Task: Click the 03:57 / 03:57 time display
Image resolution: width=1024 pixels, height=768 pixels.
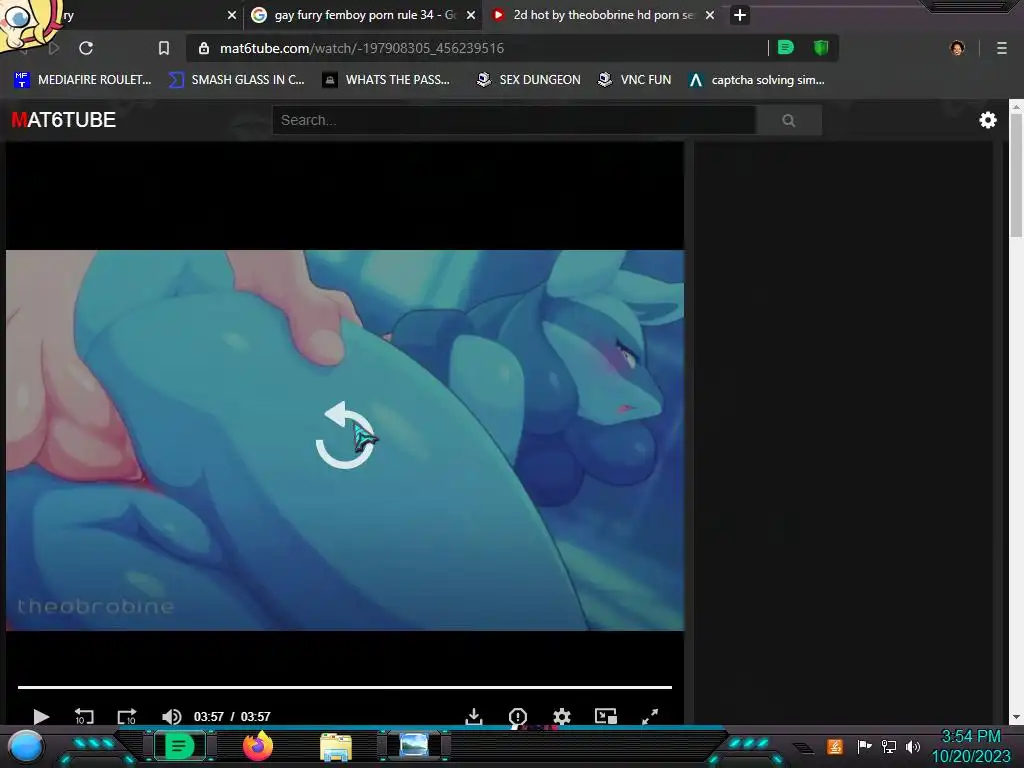Action: click(232, 716)
